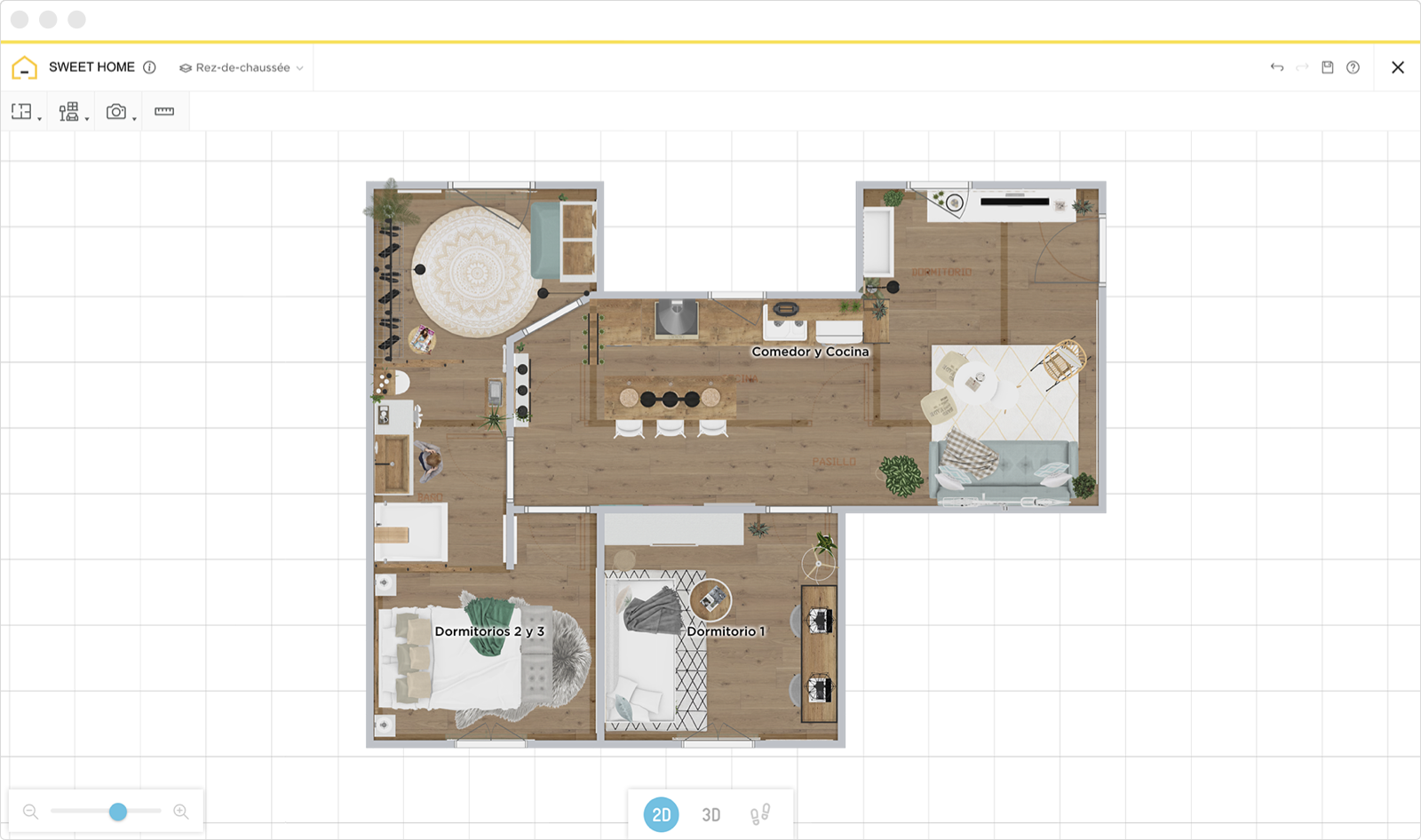Viewport: 1421px width, 840px height.
Task: Click the undo arrow icon
Action: click(1276, 67)
